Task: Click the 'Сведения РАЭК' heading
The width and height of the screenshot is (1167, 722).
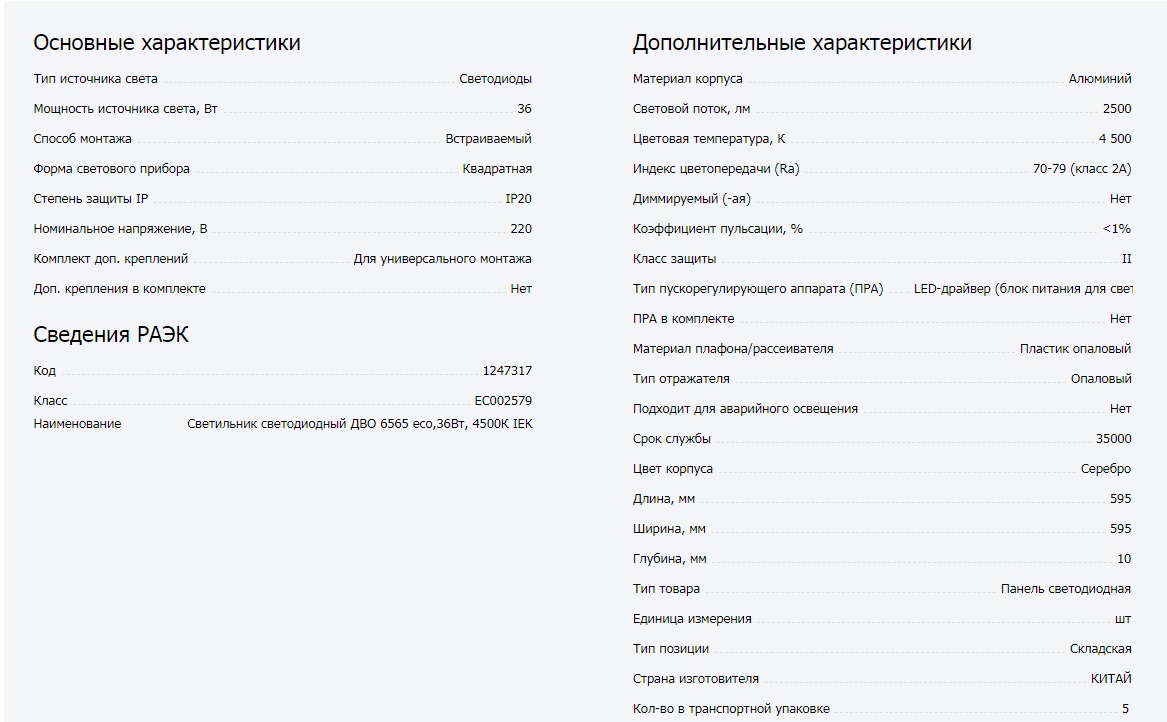Action: [111, 334]
